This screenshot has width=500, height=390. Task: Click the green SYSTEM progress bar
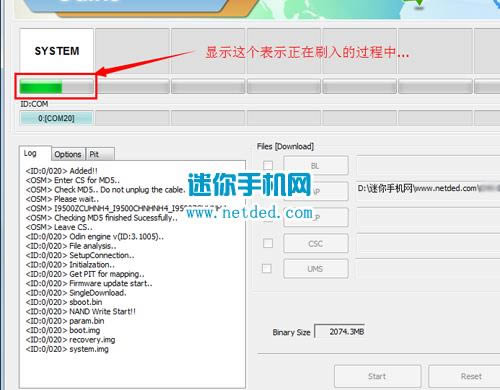click(x=56, y=87)
